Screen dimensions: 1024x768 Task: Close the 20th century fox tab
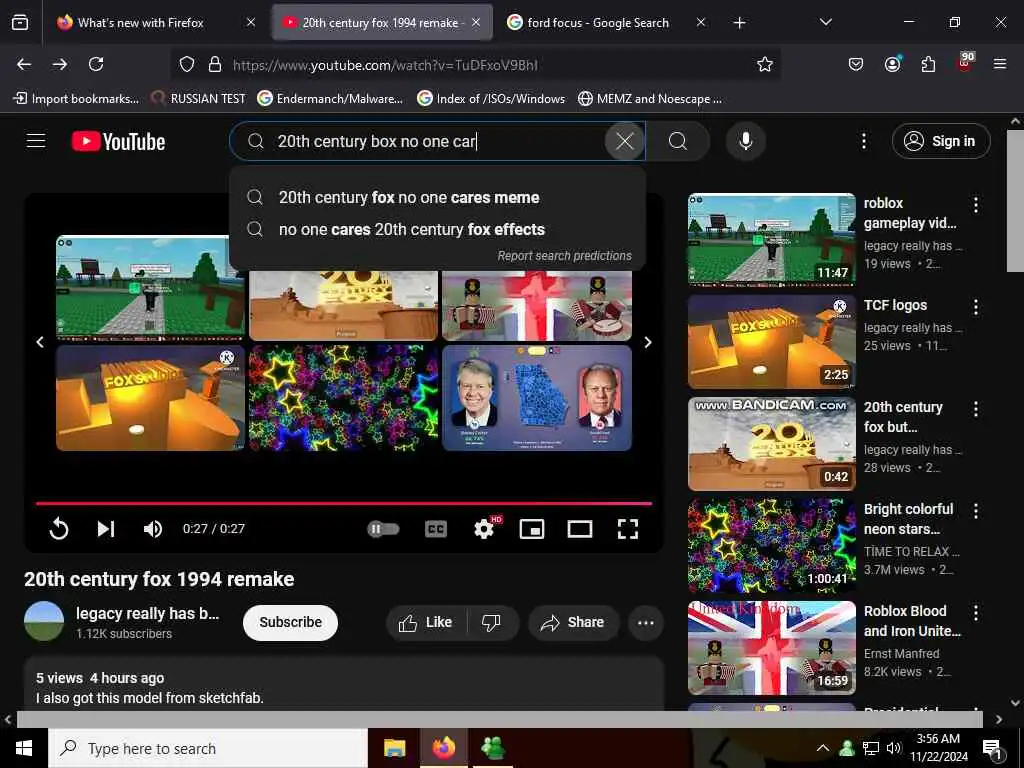(476, 22)
